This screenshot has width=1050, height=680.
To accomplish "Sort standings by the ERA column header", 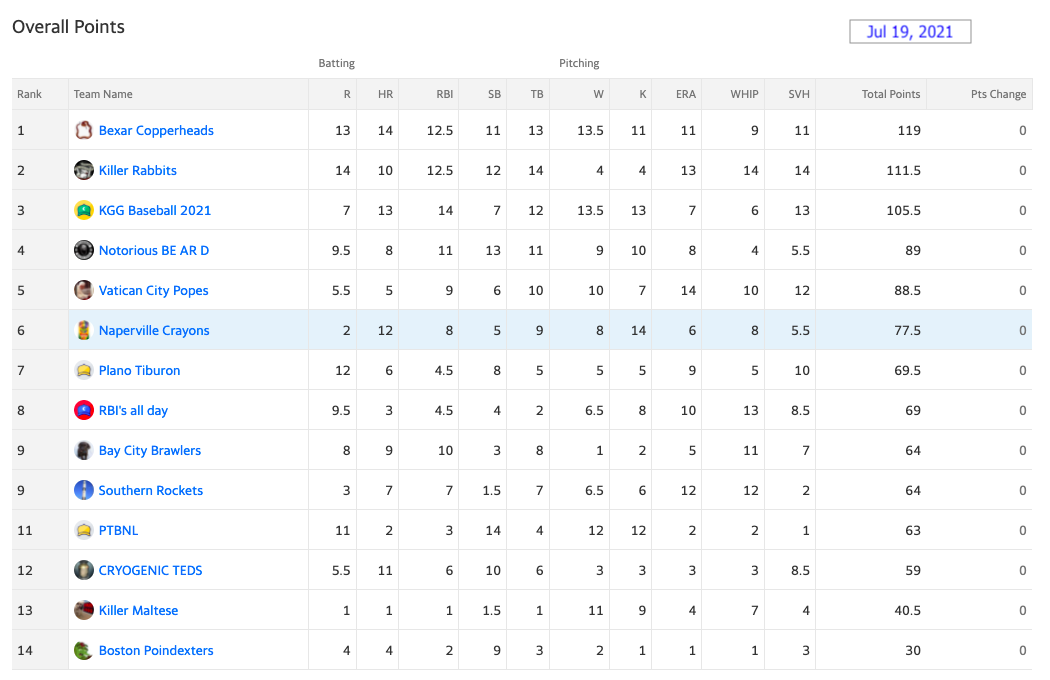I will [686, 94].
